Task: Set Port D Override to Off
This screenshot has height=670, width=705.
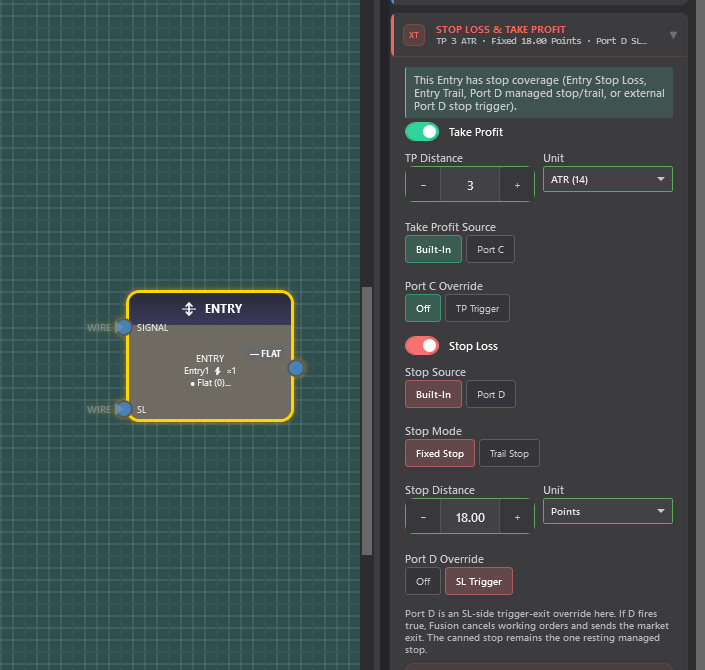Action: (x=423, y=581)
